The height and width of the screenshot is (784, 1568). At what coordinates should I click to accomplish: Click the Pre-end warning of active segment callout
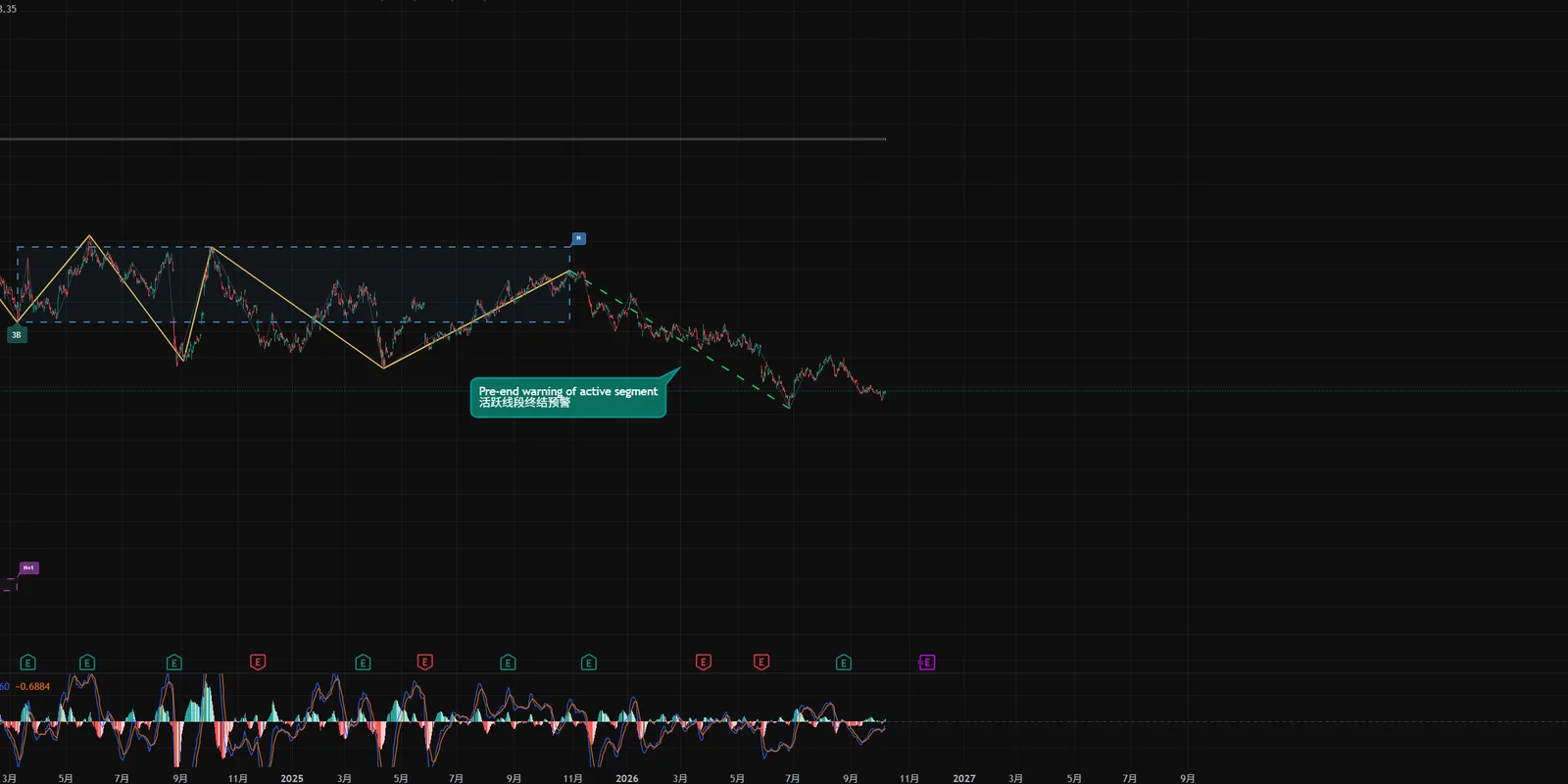[x=568, y=397]
